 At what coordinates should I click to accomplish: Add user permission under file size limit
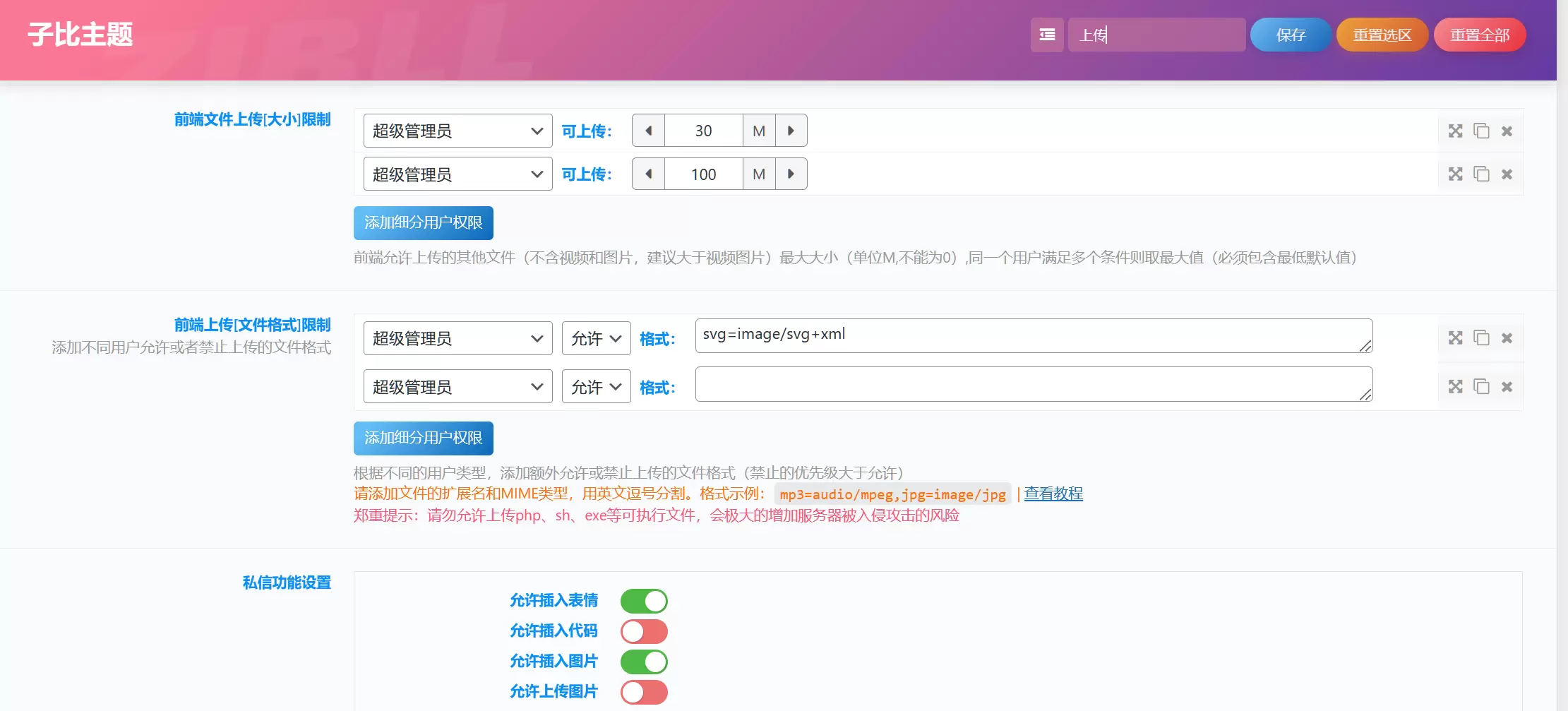pyautogui.click(x=423, y=223)
